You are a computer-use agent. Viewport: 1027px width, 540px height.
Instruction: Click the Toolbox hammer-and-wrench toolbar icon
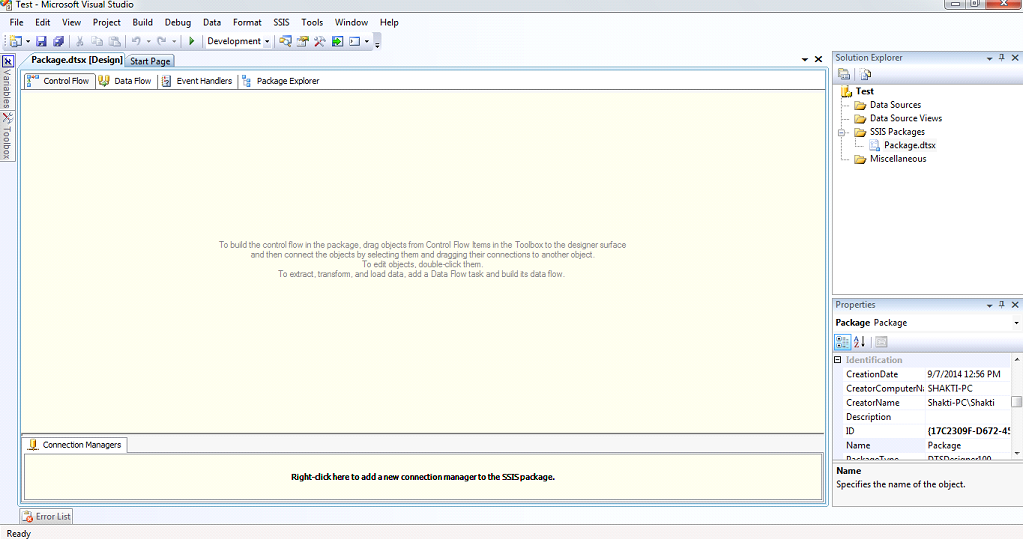click(320, 41)
